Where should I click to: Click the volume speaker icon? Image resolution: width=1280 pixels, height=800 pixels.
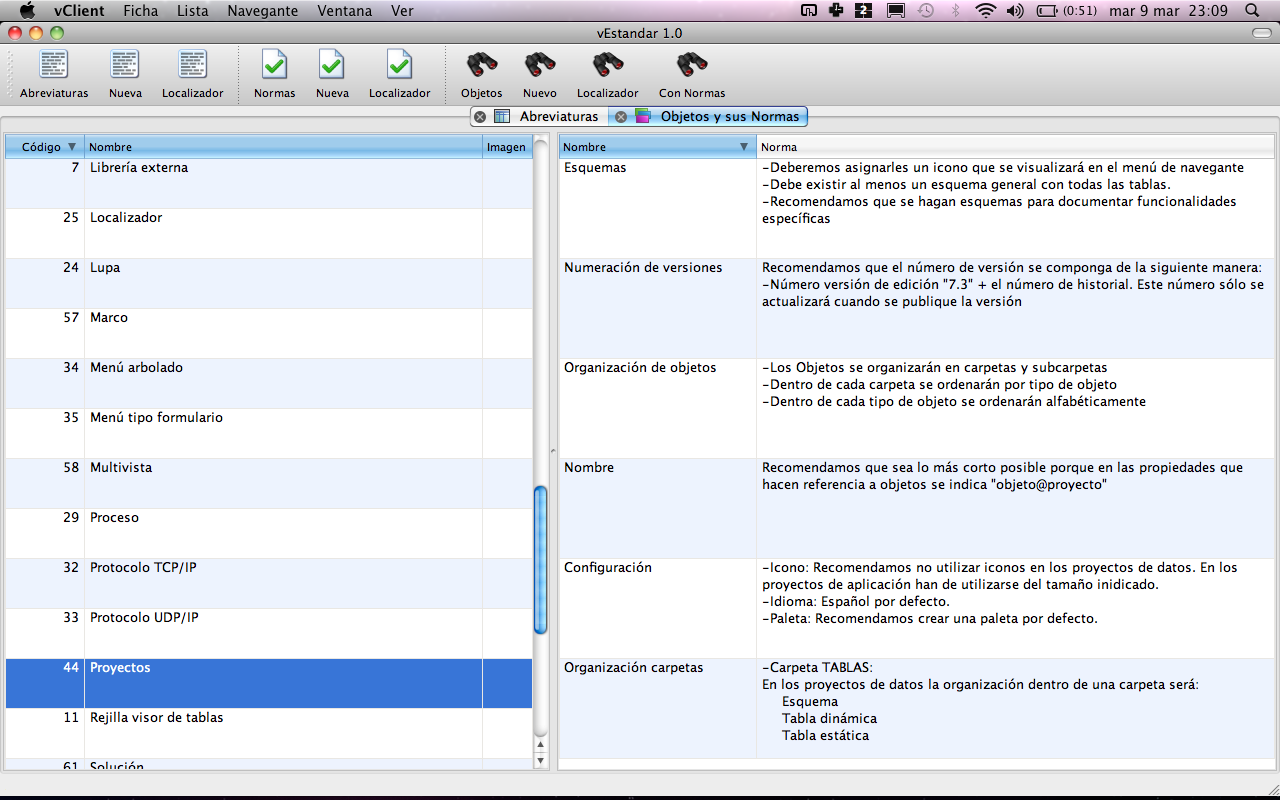tap(1015, 11)
